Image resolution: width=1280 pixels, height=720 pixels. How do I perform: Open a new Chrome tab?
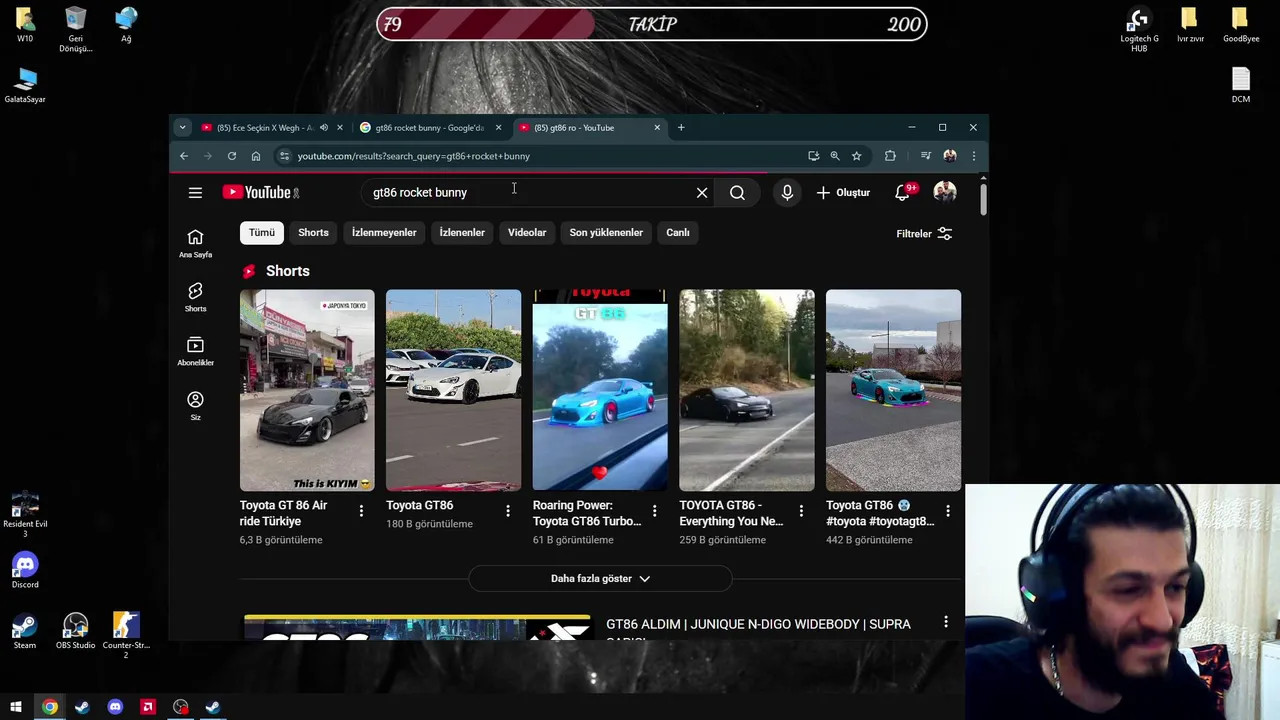click(x=681, y=127)
